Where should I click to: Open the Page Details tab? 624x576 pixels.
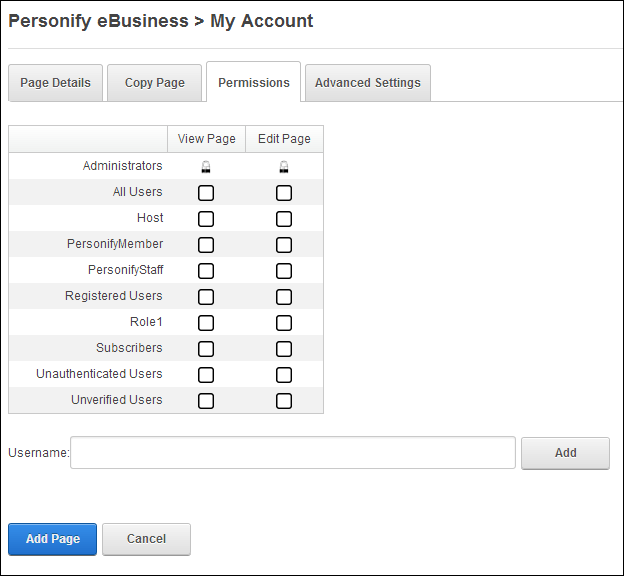tap(55, 83)
